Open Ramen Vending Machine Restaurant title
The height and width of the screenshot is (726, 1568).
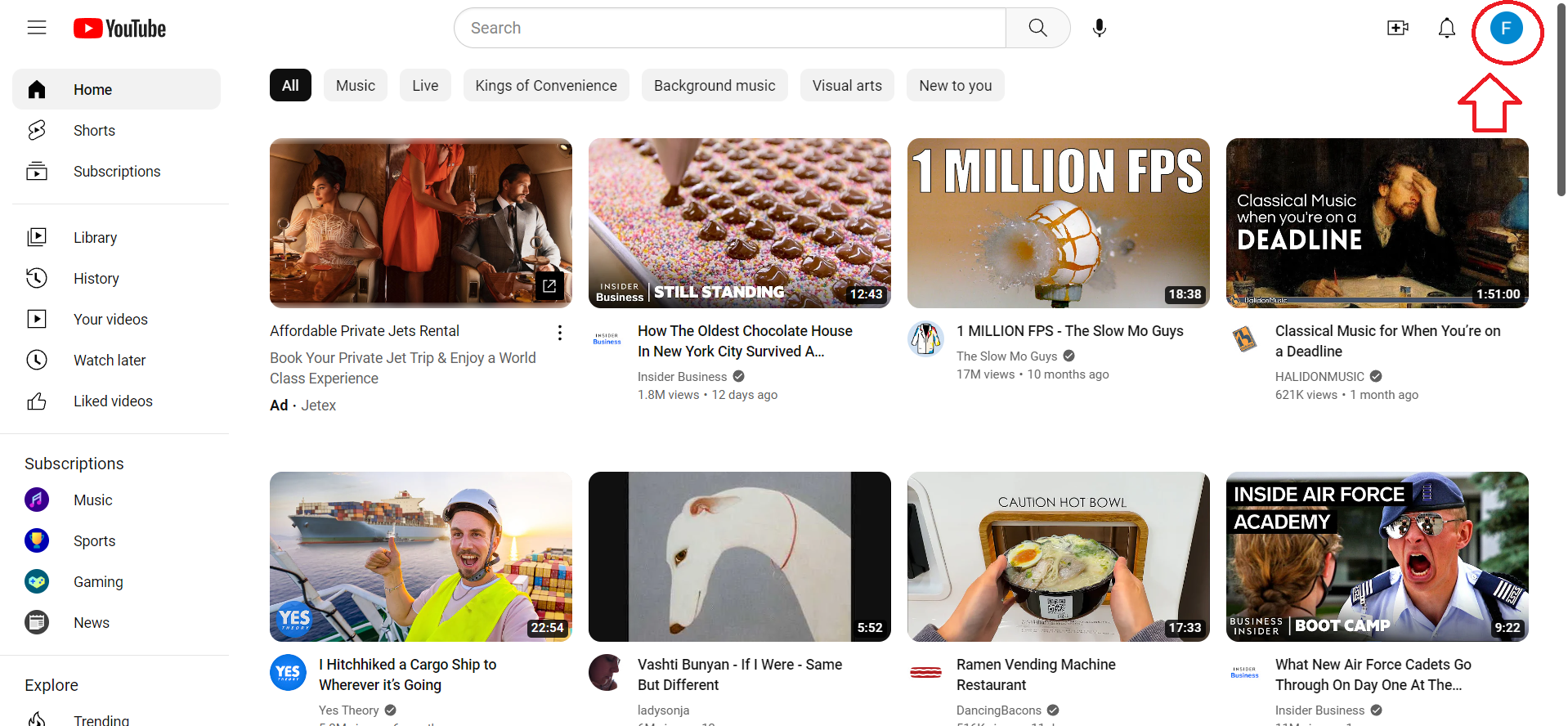click(x=1036, y=674)
